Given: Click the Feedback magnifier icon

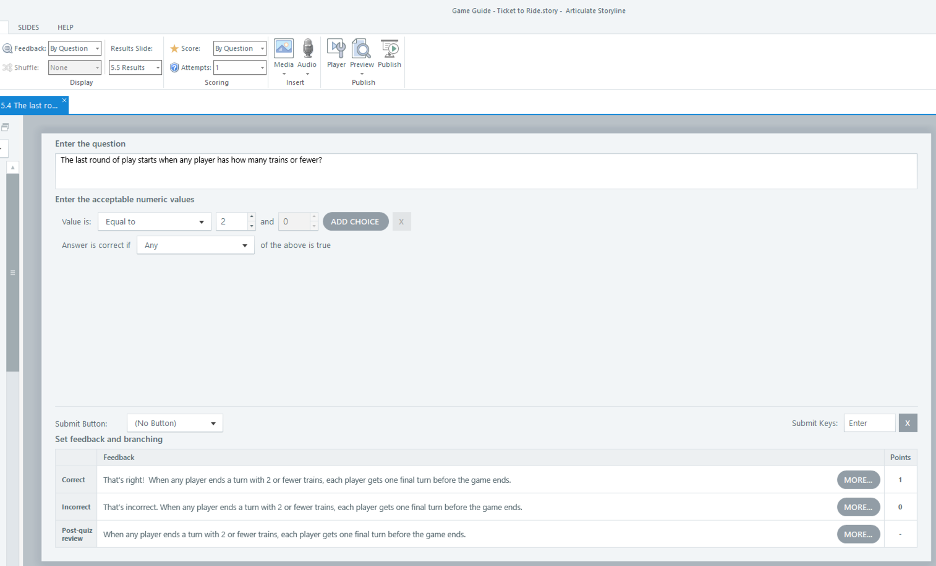Looking at the screenshot, I should (7, 48).
